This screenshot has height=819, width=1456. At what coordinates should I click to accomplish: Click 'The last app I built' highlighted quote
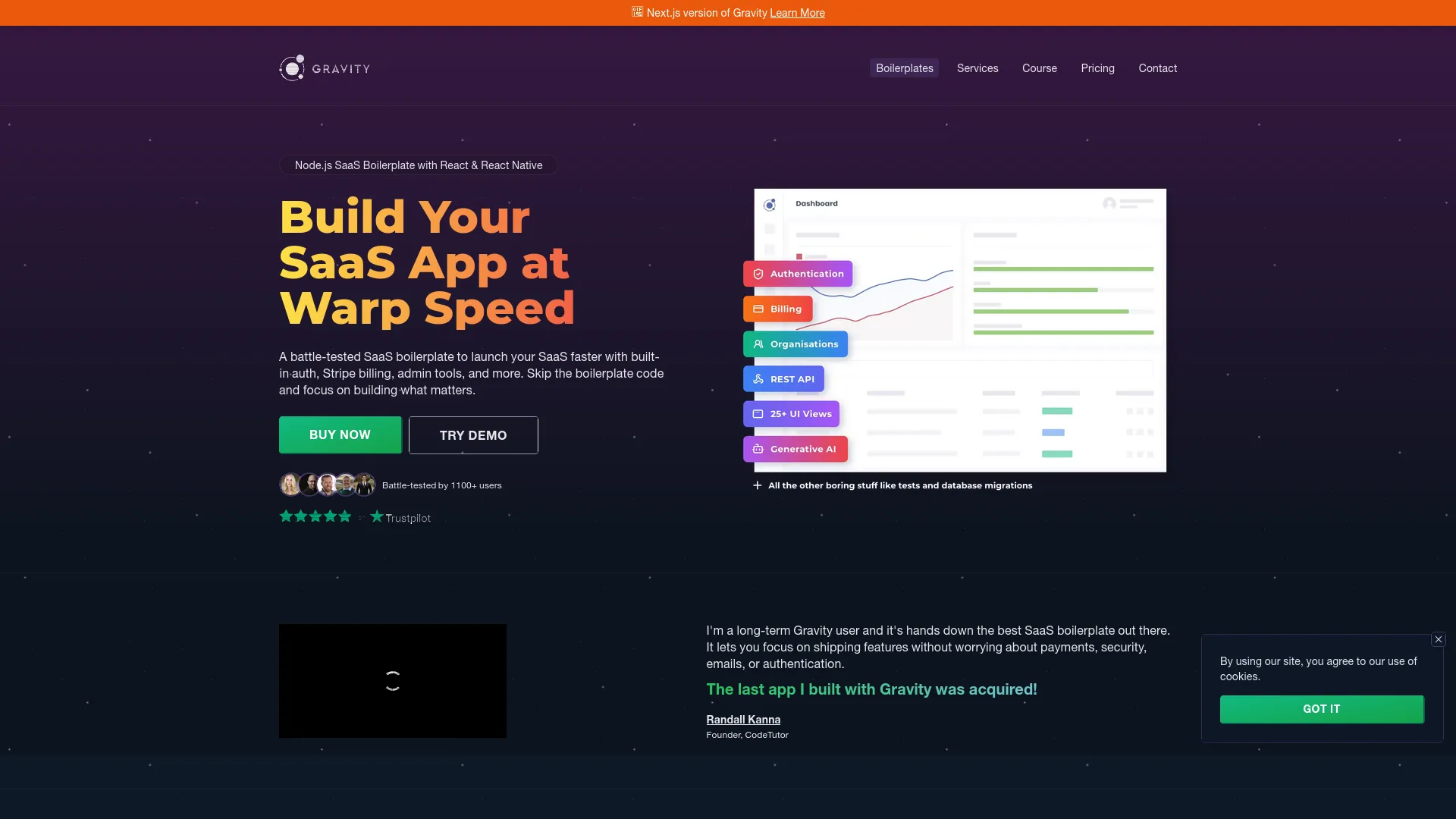(x=871, y=689)
